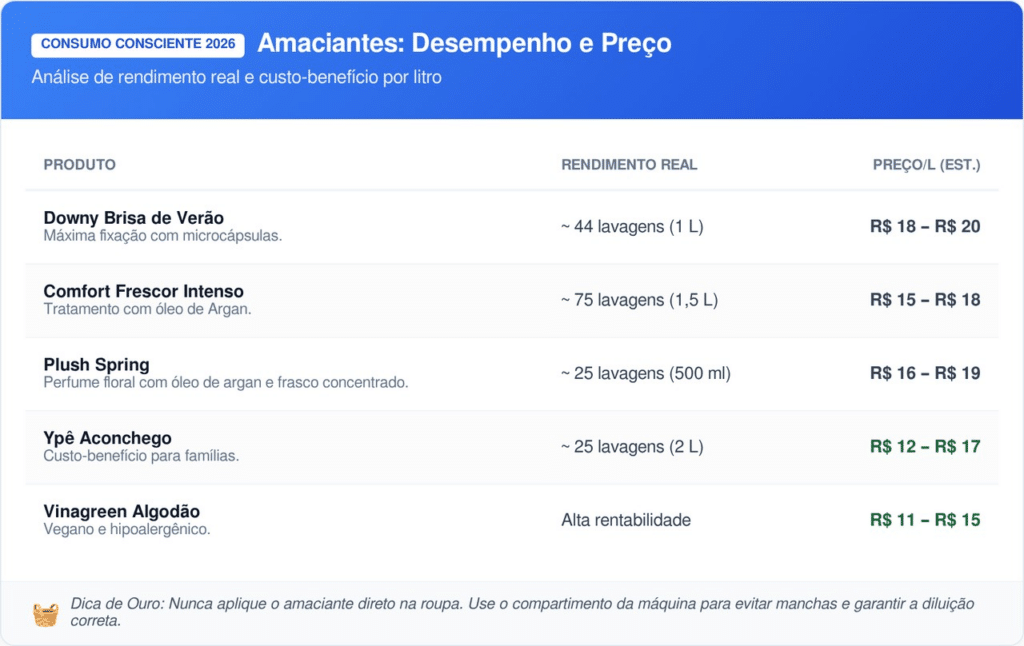
Task: Click the Produto column header
Action: click(80, 165)
